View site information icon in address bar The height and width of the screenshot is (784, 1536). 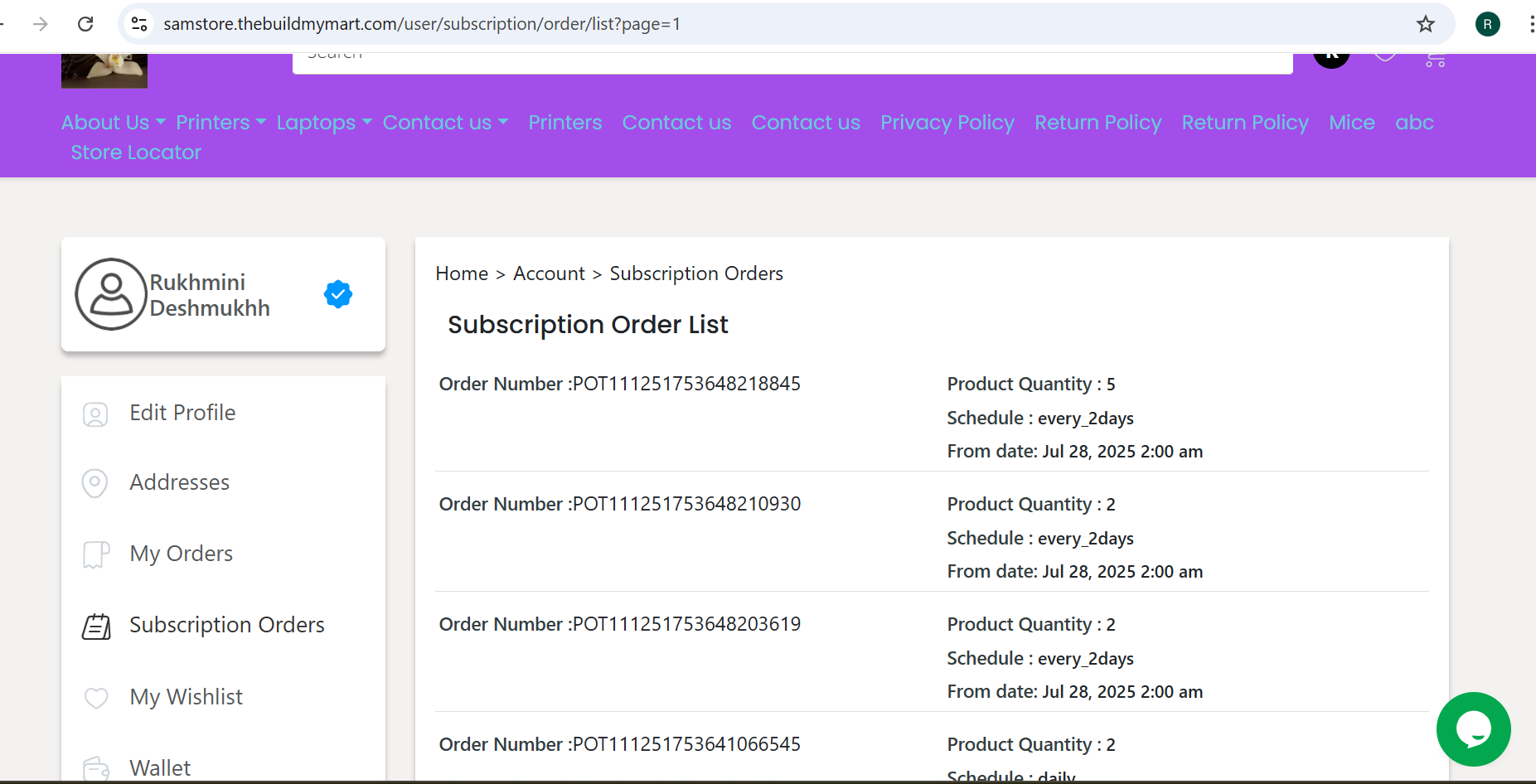pyautogui.click(x=139, y=24)
